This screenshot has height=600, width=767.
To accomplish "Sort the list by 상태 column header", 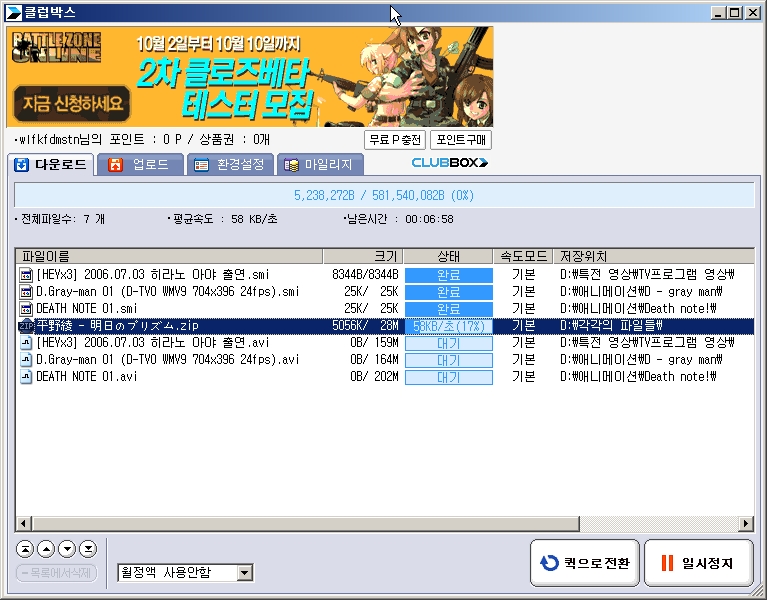I will pos(448,257).
